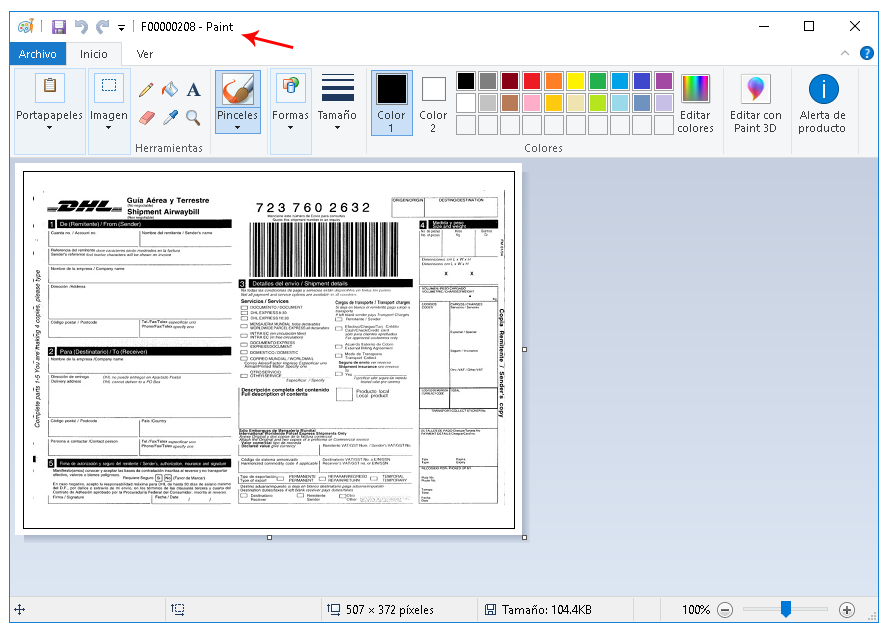Screen dimensions: 886x628
Task: Open the Quick Access Toolbar customize dropdown
Action: point(121,27)
